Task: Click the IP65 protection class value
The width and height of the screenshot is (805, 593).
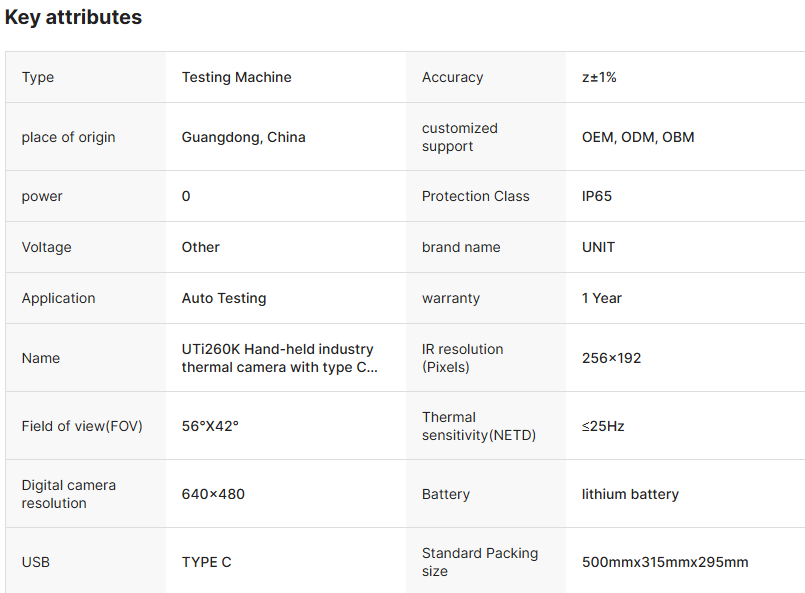Action: coord(597,196)
